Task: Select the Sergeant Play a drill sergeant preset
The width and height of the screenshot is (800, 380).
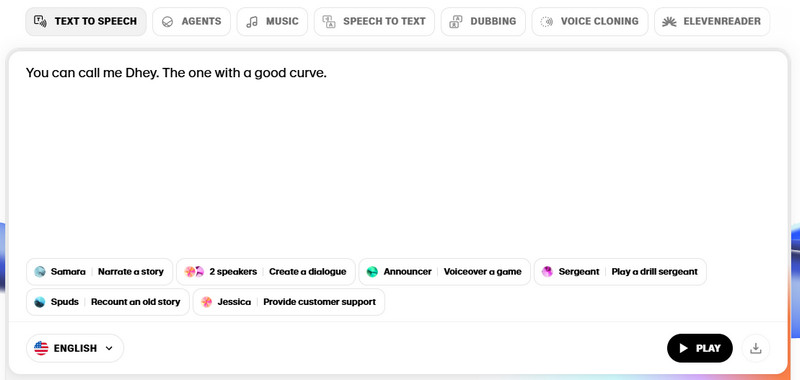Action: [620, 272]
